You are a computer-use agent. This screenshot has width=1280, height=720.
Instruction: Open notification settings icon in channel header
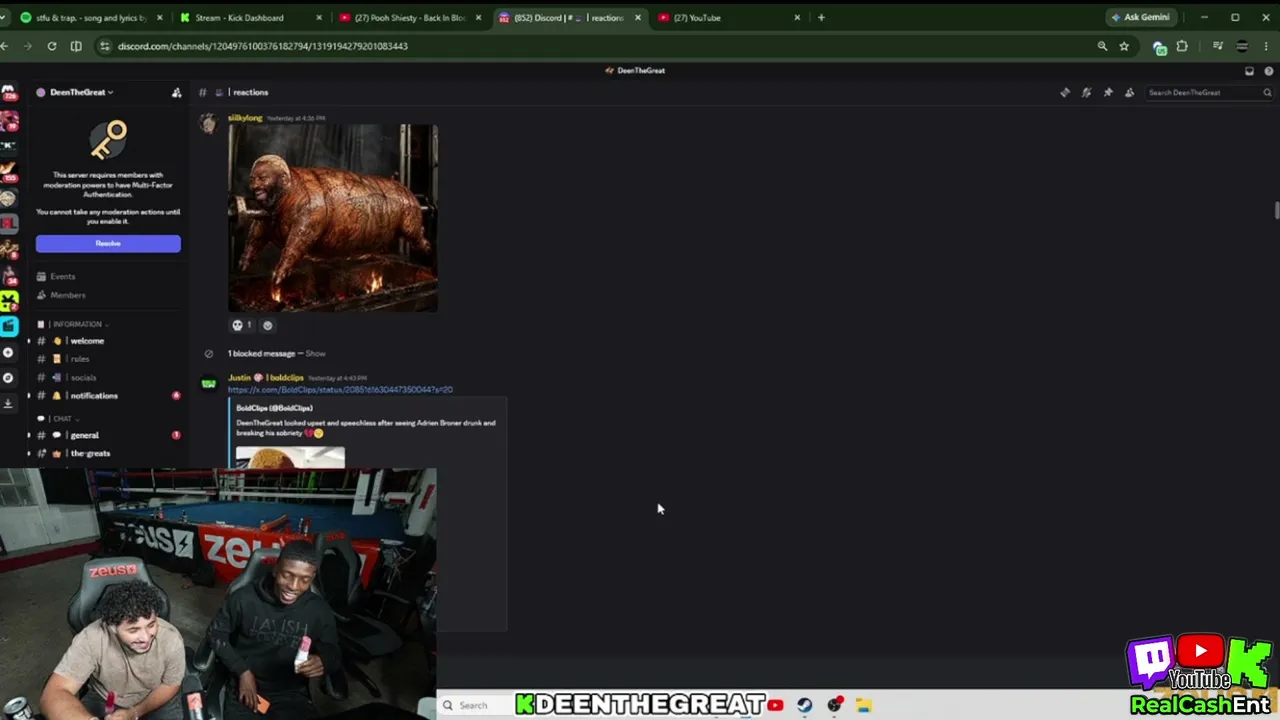point(1086,92)
